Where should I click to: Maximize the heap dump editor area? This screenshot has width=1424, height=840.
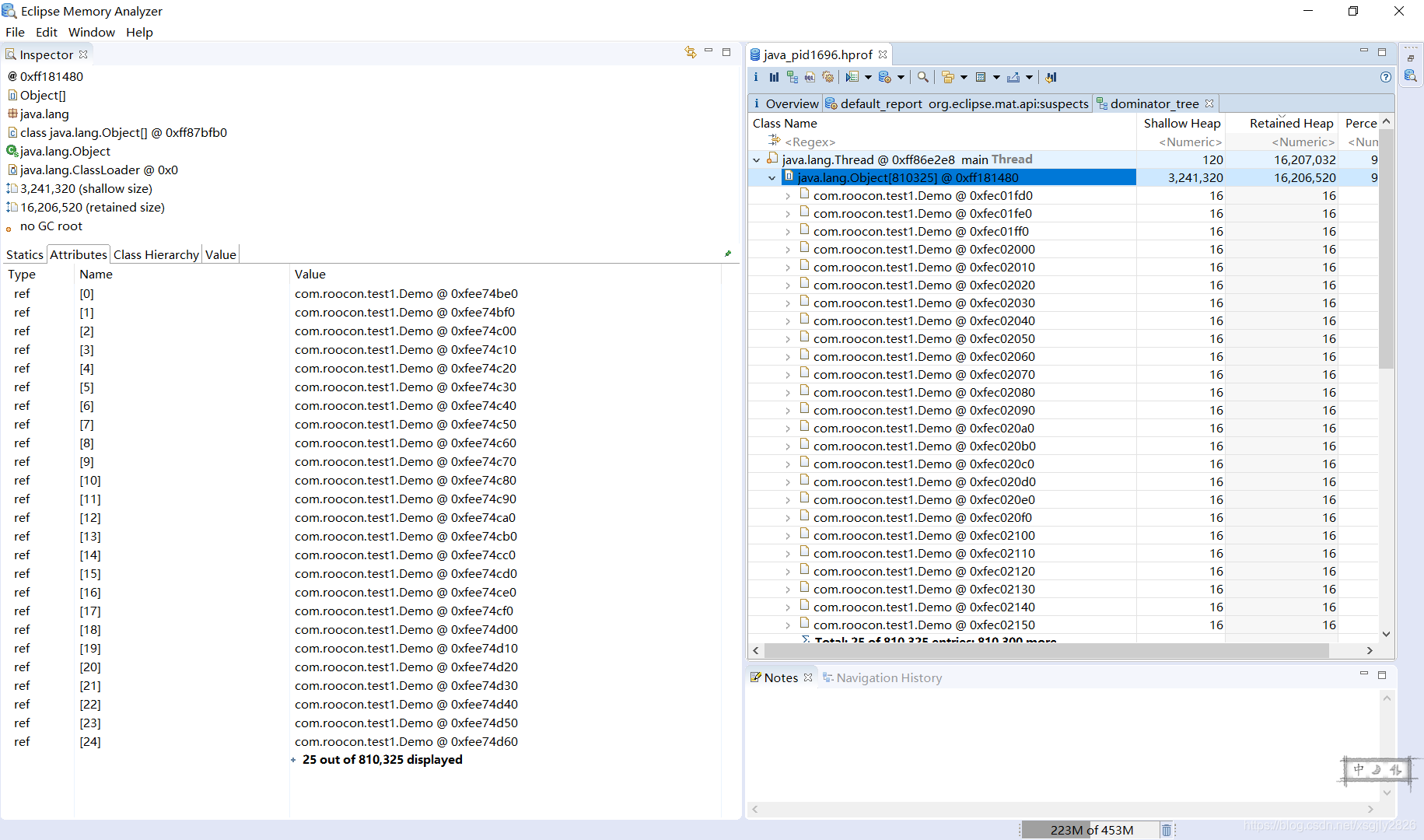pyautogui.click(x=1382, y=52)
